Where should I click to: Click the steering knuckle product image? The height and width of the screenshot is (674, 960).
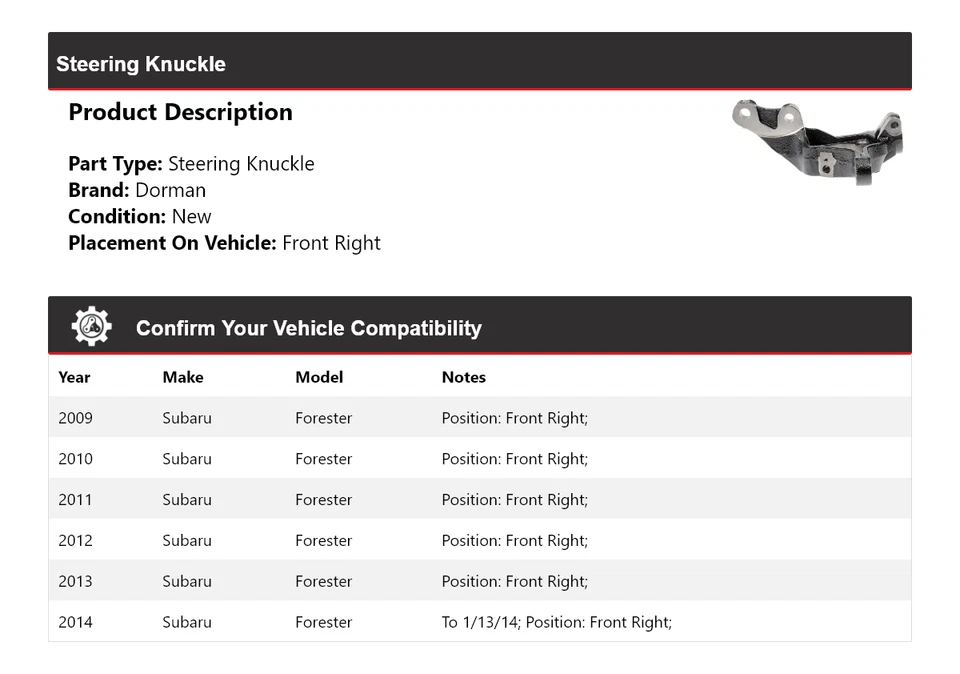coord(817,141)
